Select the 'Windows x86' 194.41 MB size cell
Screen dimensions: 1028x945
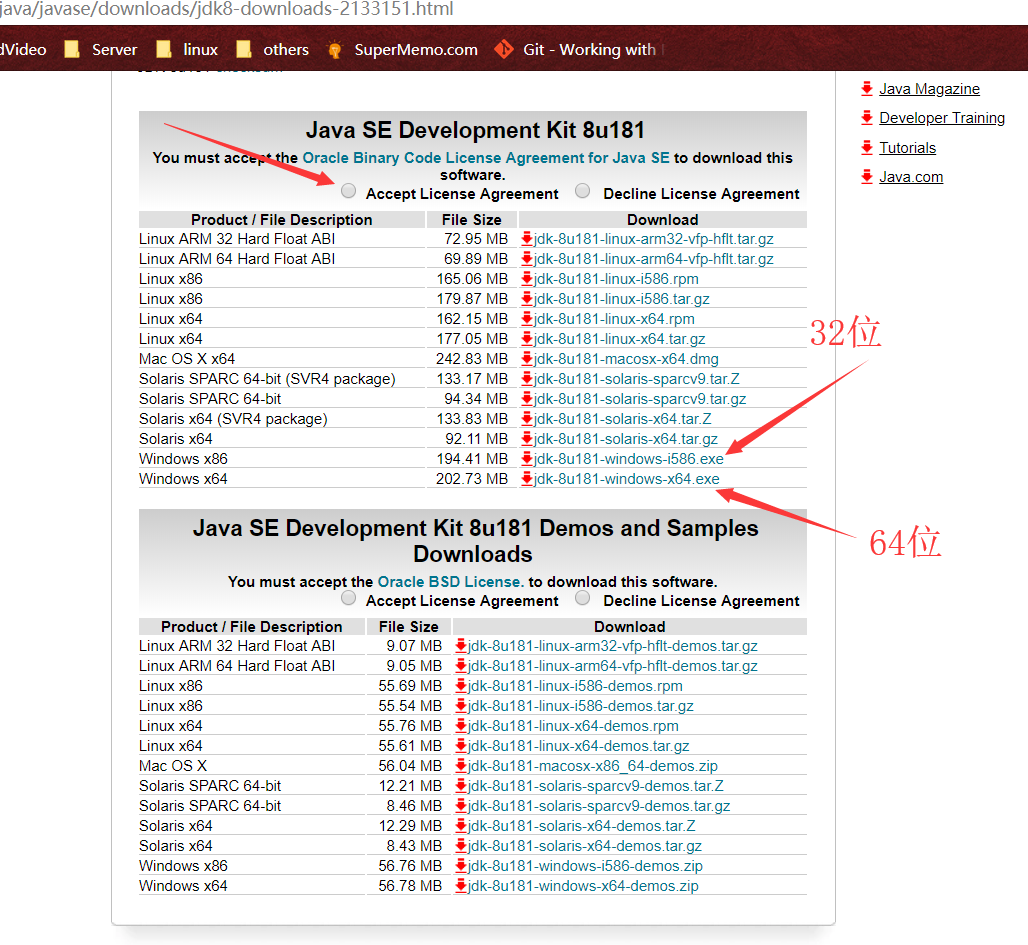click(x=472, y=459)
